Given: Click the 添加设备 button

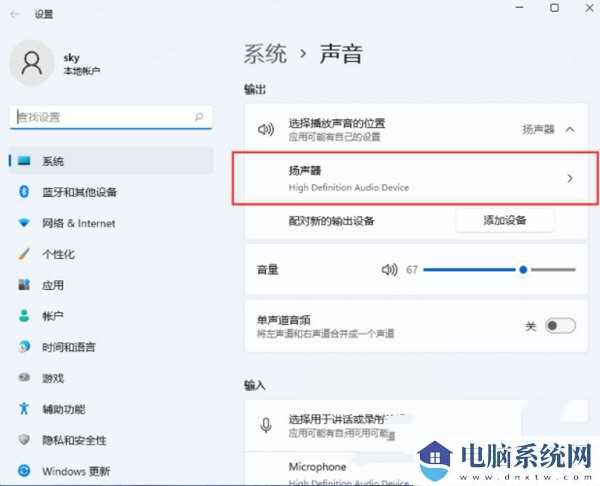Looking at the screenshot, I should click(x=505, y=220).
